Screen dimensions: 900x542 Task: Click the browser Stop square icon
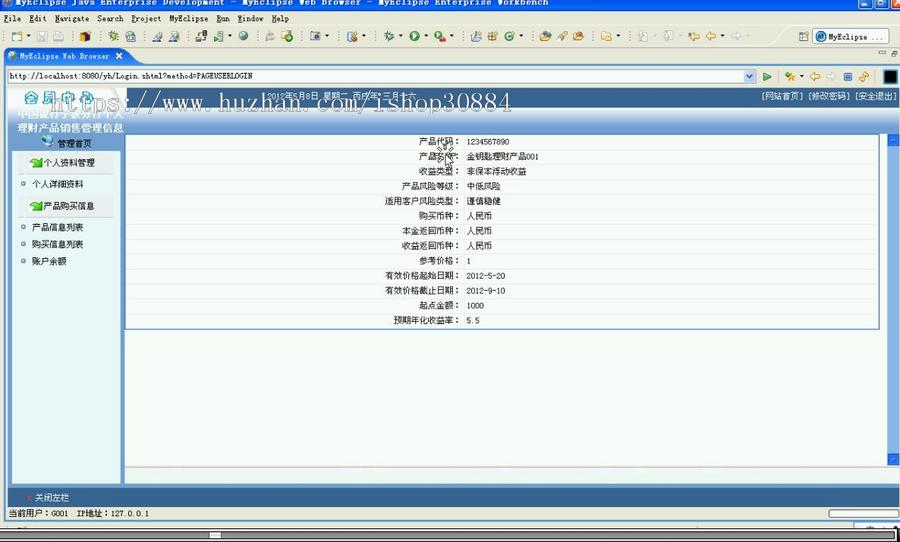pyautogui.click(x=848, y=76)
